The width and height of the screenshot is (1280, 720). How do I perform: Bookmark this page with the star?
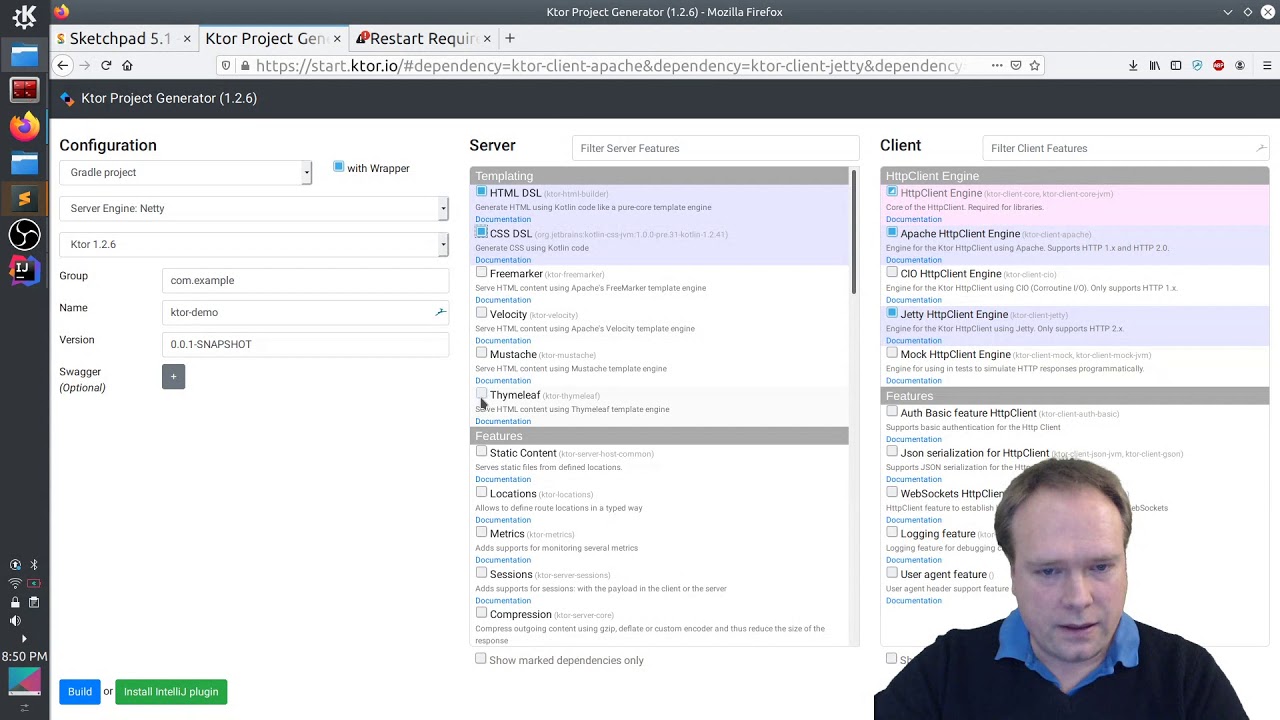click(1035, 66)
